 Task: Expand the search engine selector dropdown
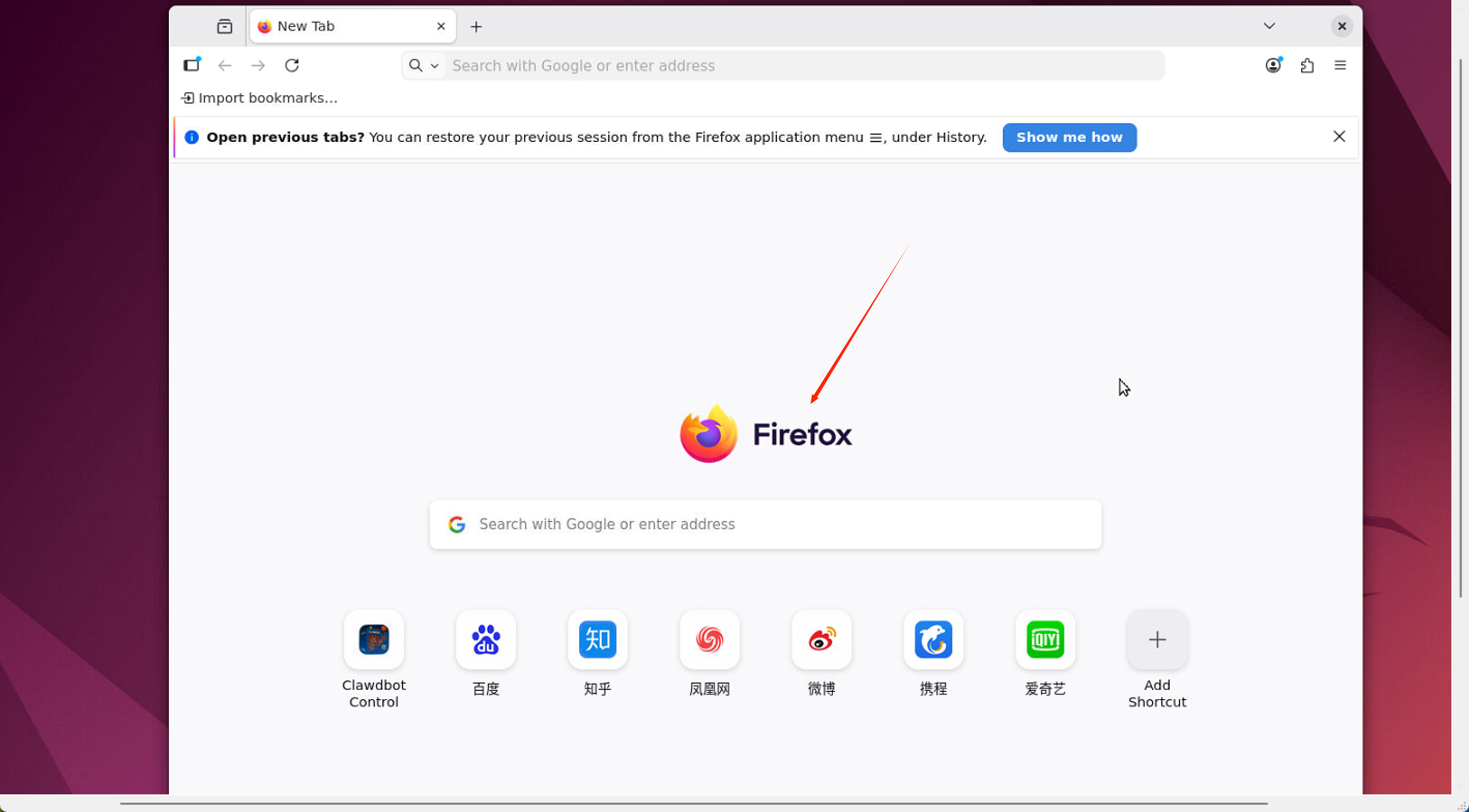424,66
